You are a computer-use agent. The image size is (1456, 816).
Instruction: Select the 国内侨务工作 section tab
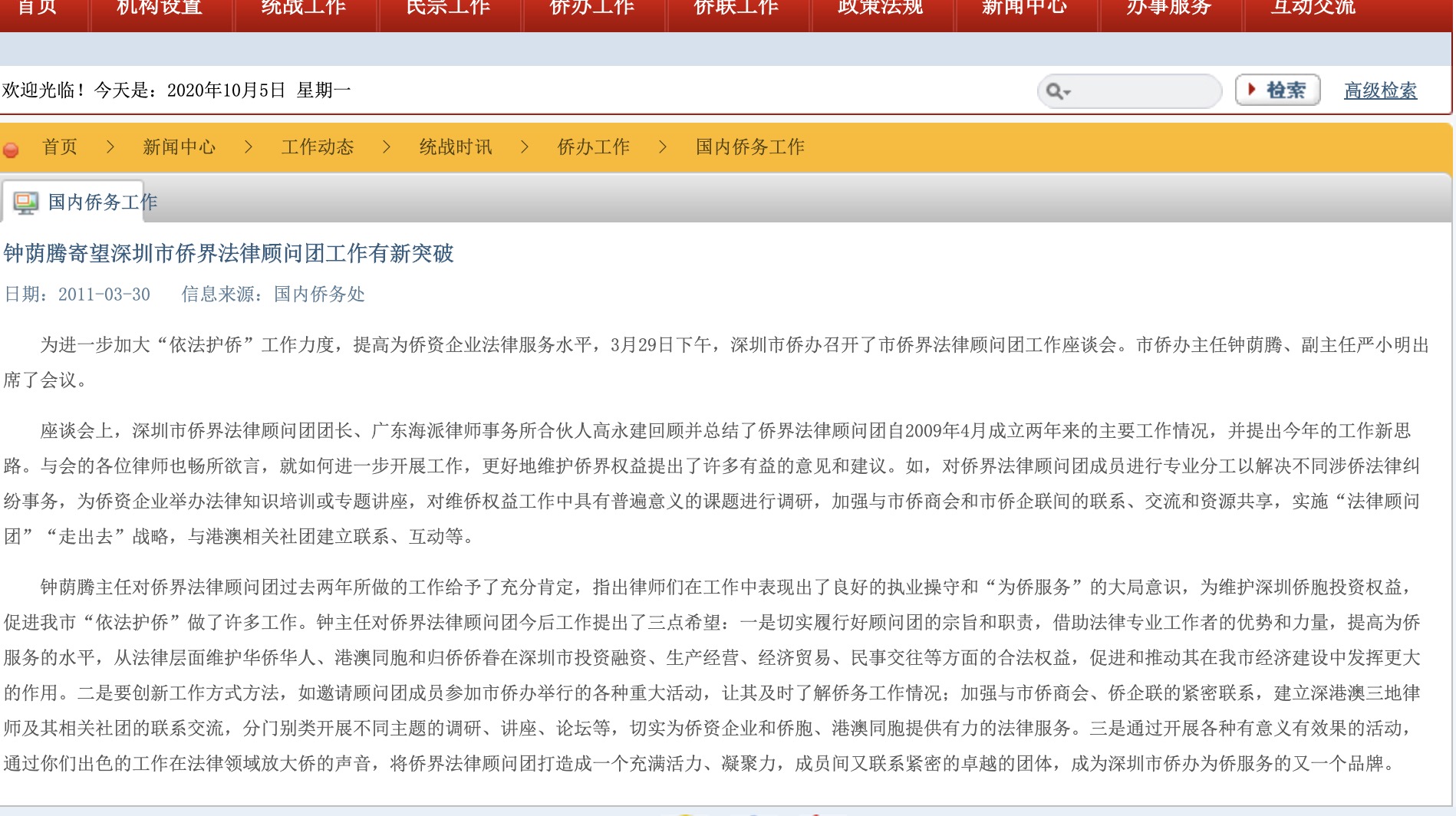pos(103,202)
